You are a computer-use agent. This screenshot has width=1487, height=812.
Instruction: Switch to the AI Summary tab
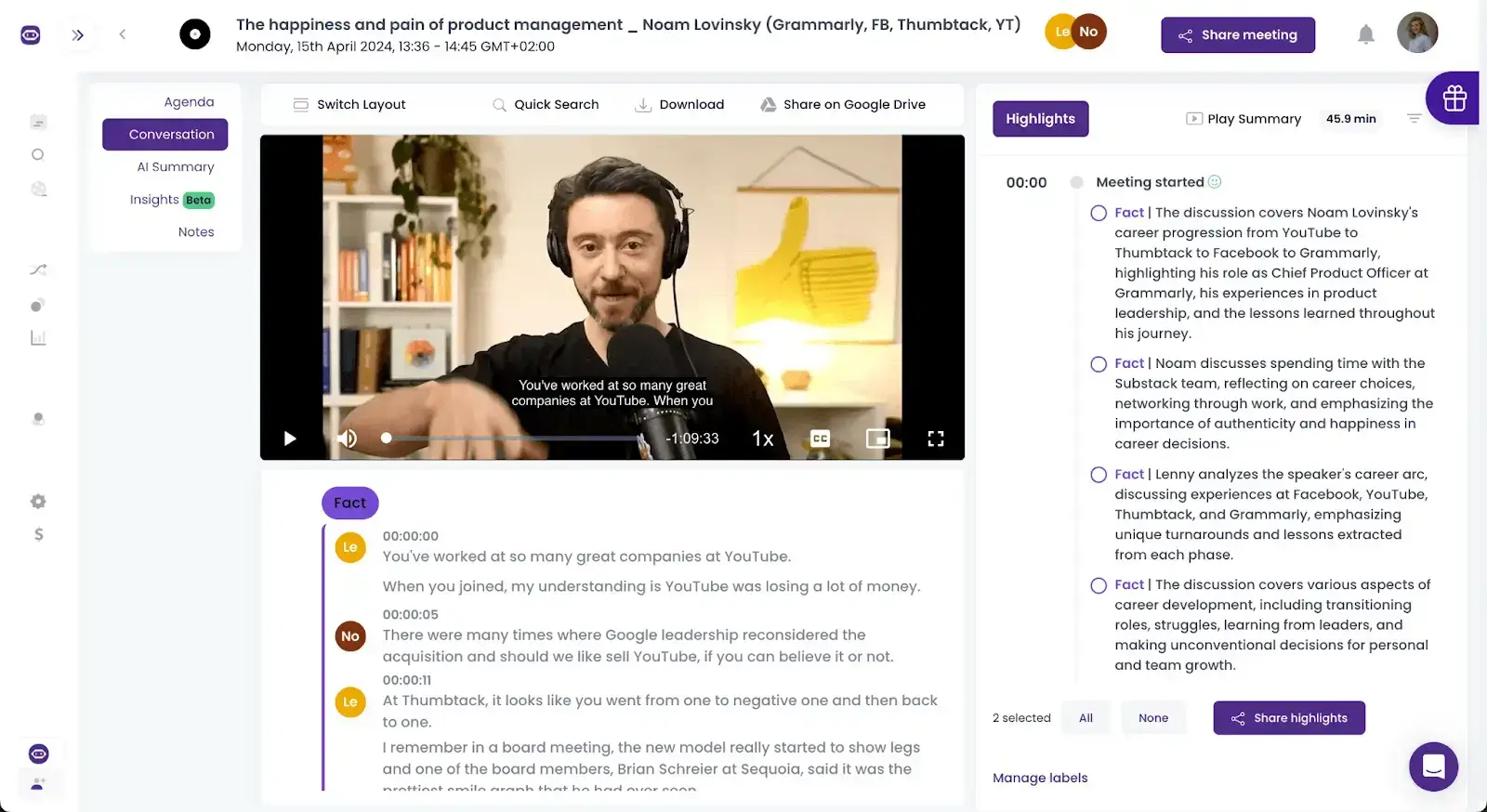click(176, 167)
